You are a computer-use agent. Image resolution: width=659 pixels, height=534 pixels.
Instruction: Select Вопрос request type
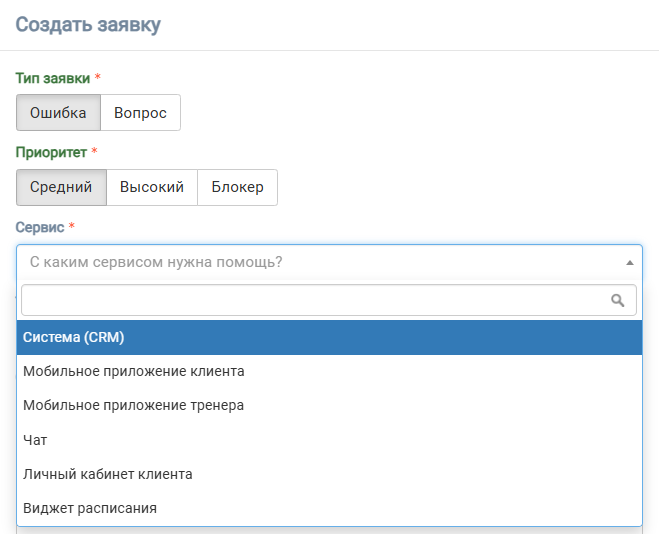[x=140, y=113]
